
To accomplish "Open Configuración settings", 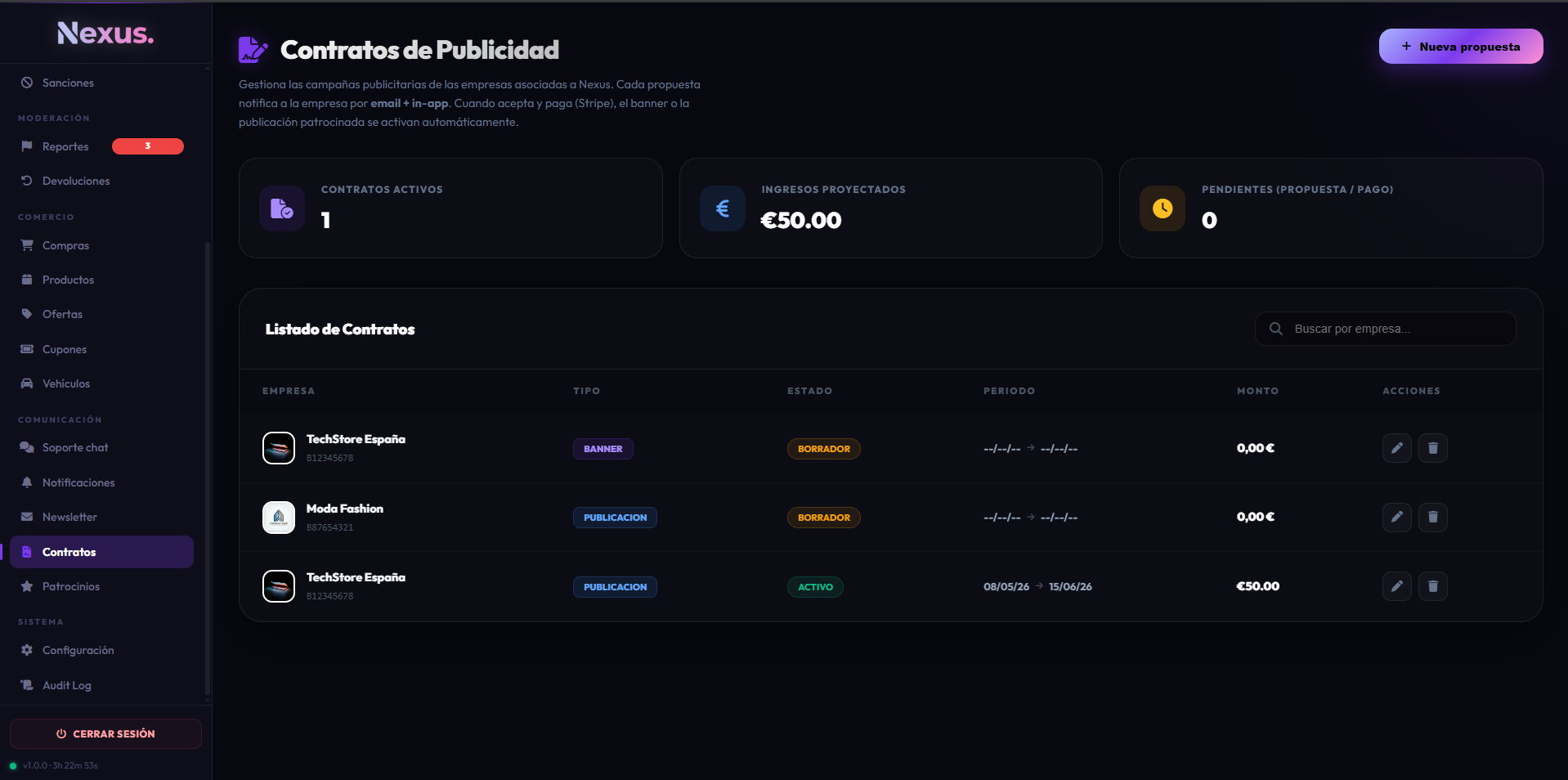I will click(101, 650).
